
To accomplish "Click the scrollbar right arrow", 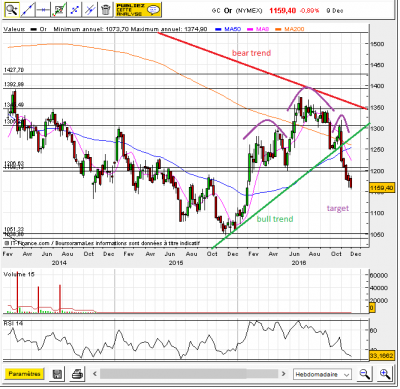I will point(284,374).
